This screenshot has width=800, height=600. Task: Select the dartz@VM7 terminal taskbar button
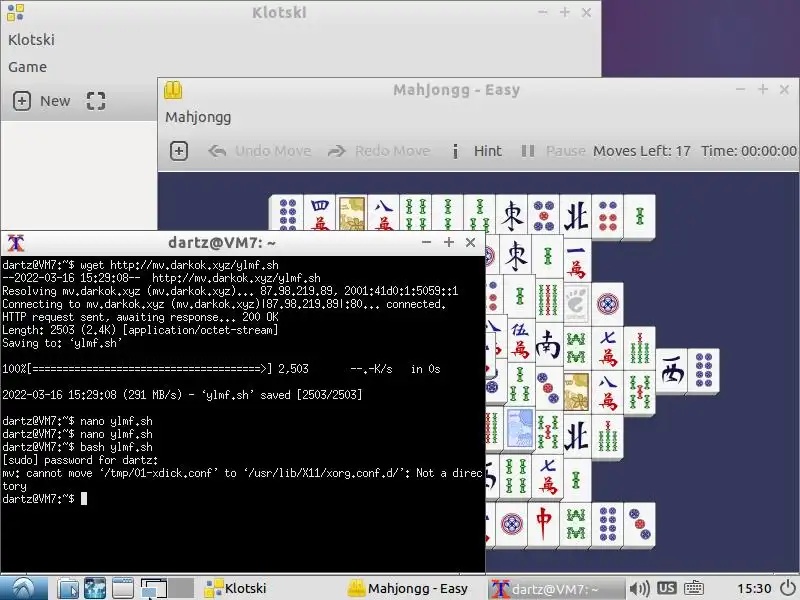pyautogui.click(x=555, y=588)
